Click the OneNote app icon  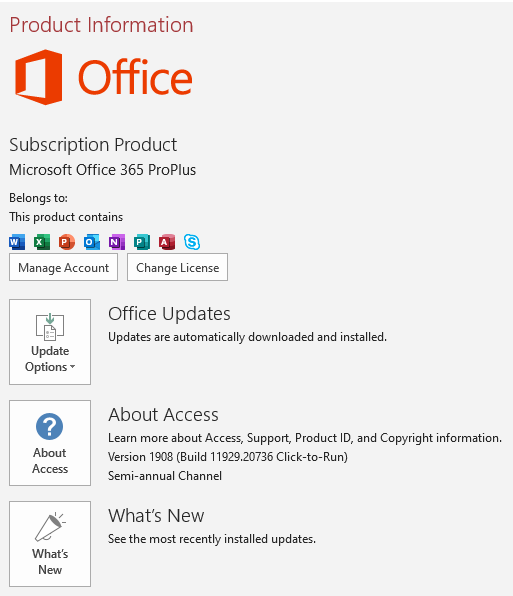117,242
